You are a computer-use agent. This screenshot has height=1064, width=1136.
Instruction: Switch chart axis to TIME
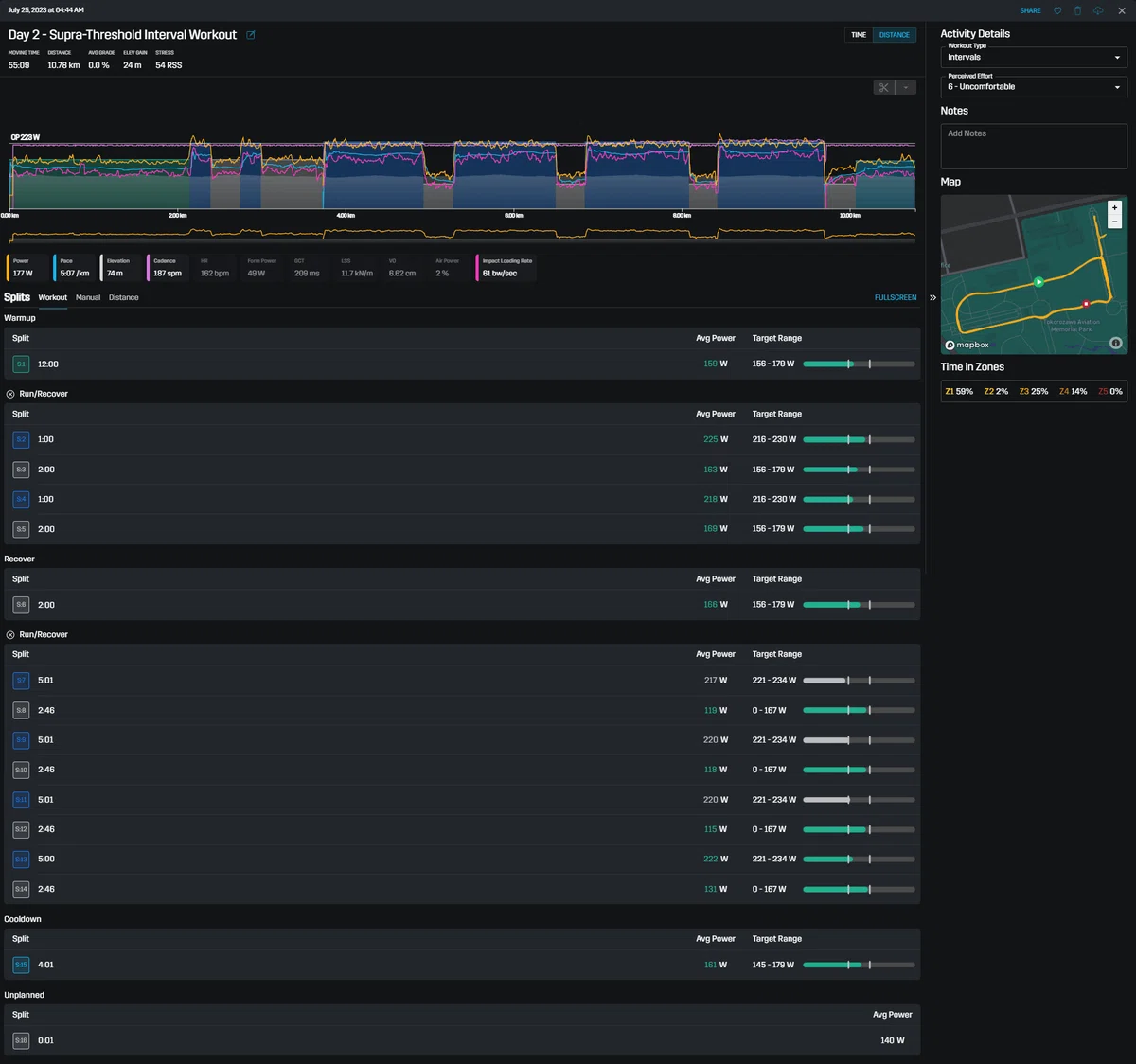pos(859,35)
